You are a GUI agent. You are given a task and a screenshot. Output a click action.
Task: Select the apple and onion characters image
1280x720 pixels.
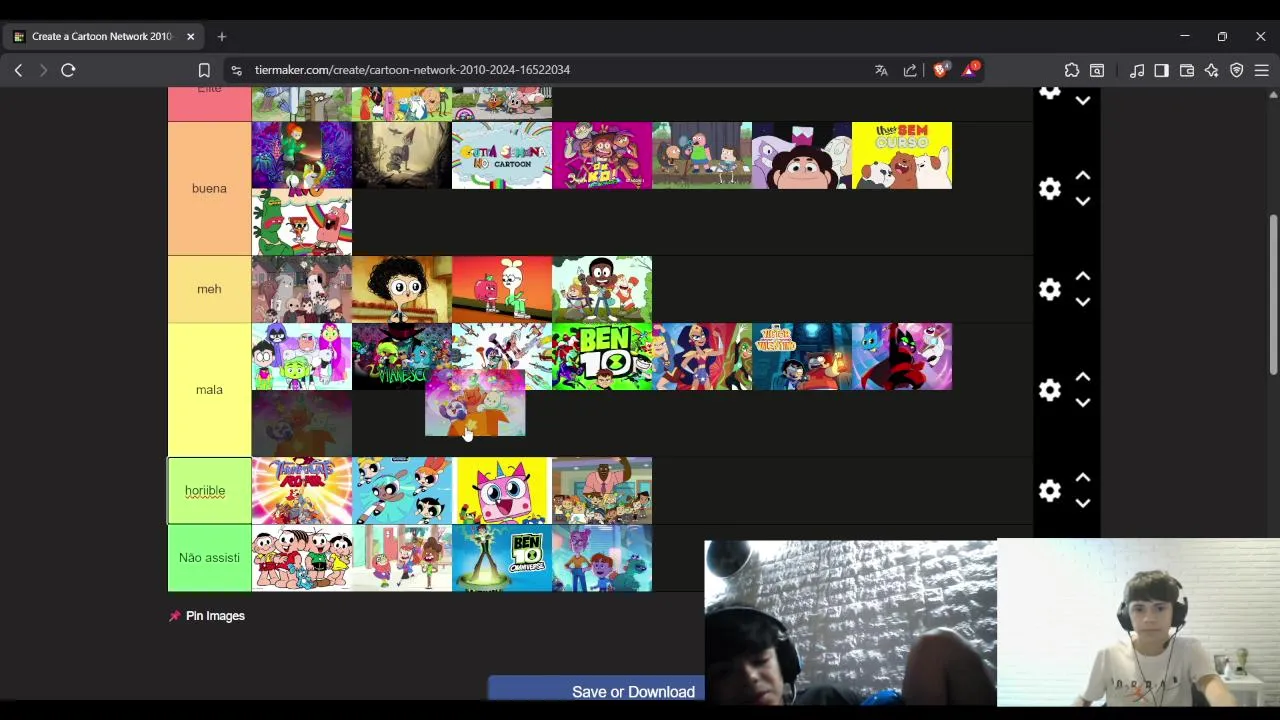click(x=502, y=289)
